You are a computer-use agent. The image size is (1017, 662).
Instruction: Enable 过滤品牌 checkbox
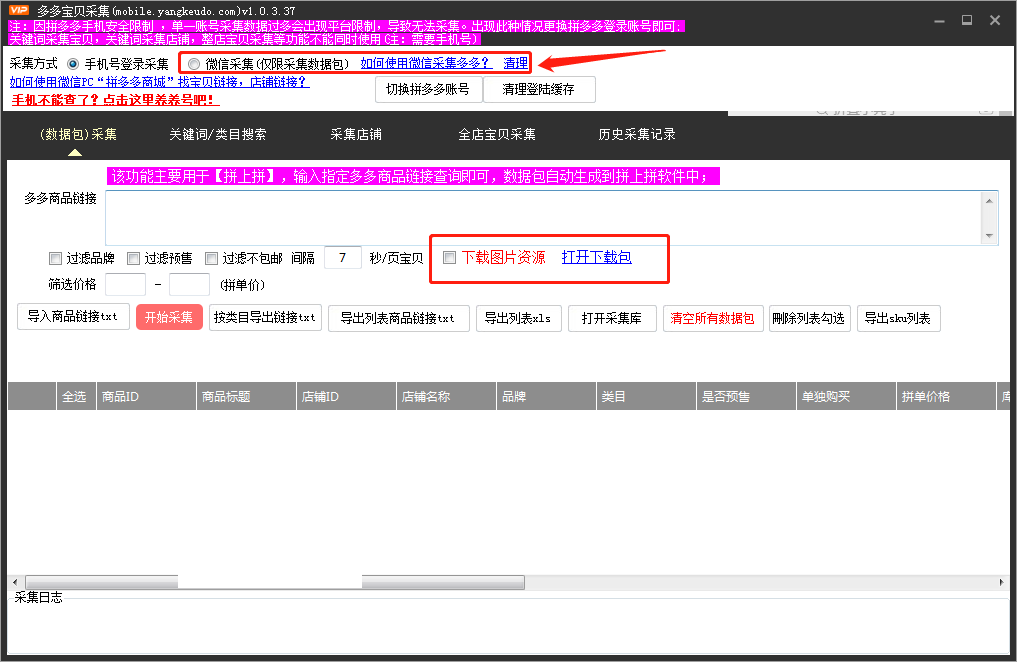tap(56, 259)
